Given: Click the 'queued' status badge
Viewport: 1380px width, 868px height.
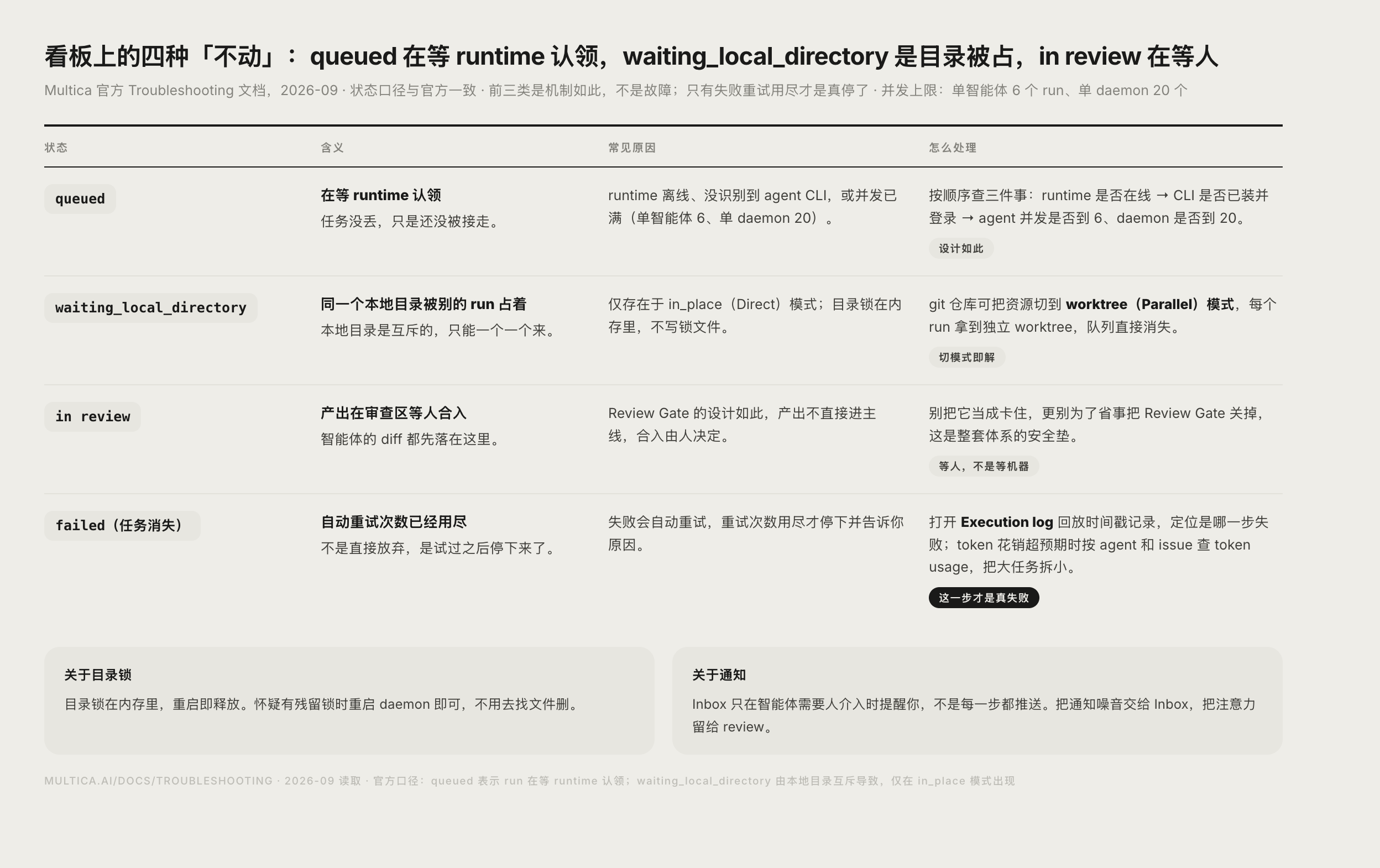Looking at the screenshot, I should 80,199.
